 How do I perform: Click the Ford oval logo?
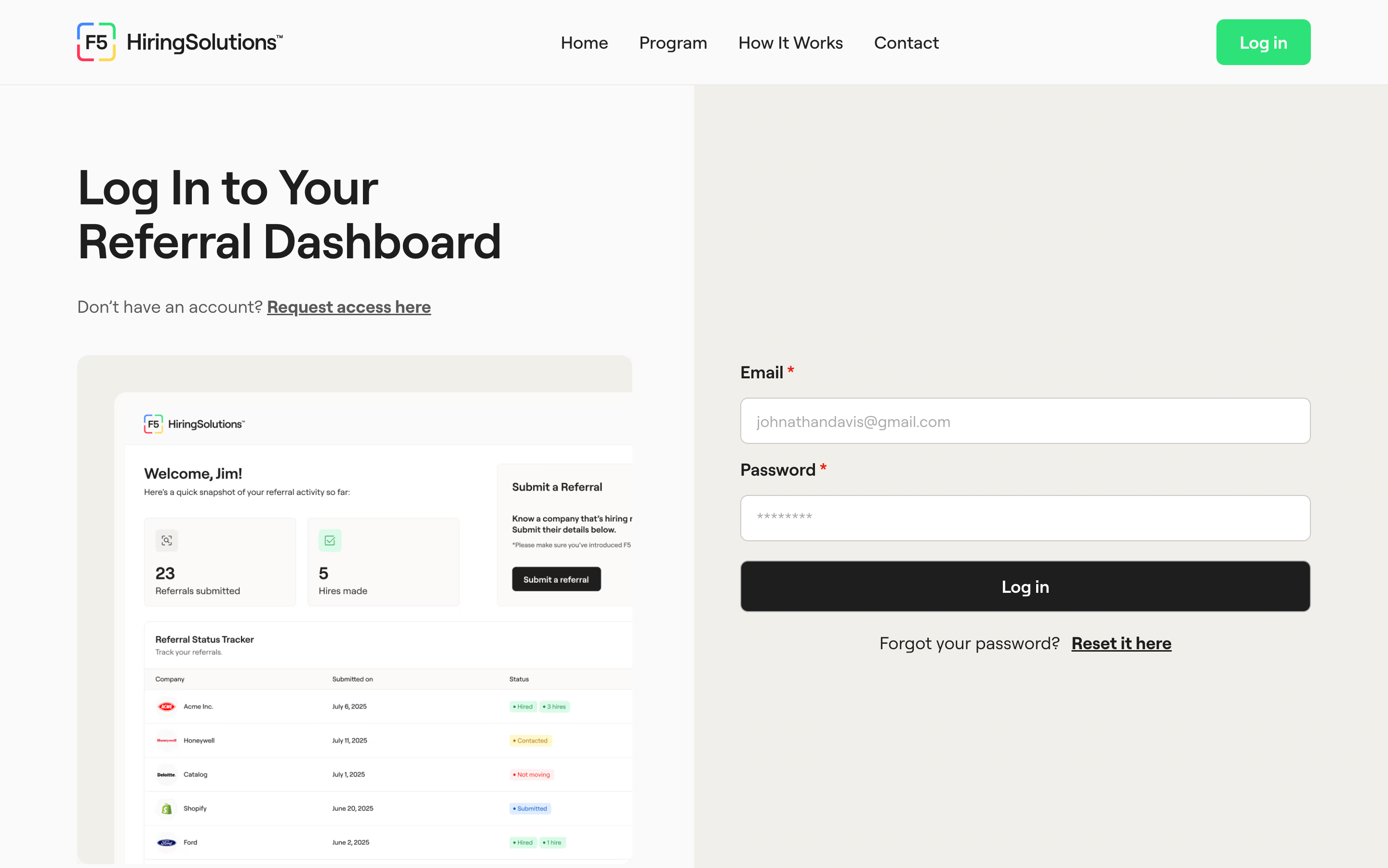coord(166,842)
